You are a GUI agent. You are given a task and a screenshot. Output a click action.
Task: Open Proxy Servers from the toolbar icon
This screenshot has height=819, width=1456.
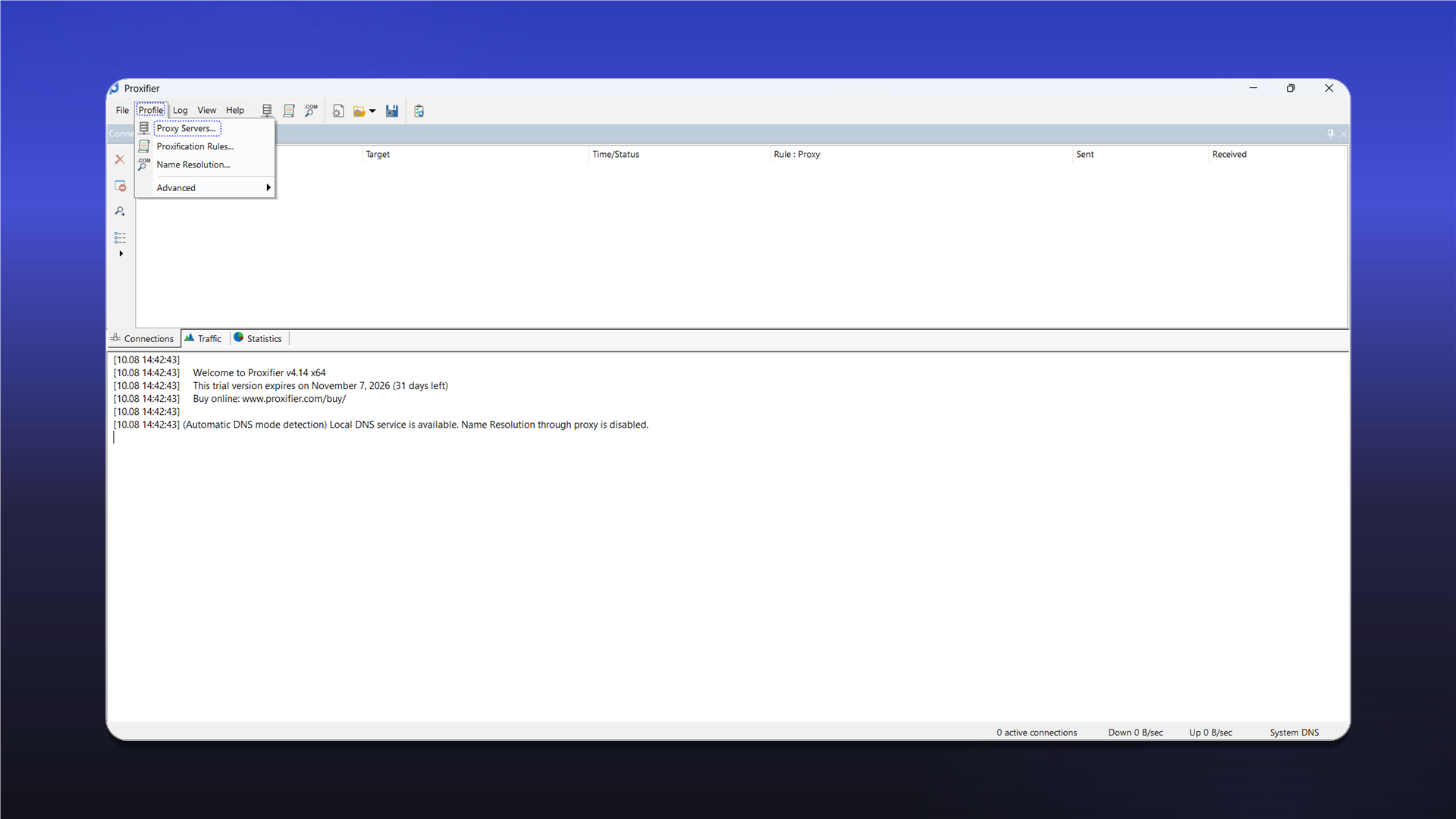[x=267, y=111]
